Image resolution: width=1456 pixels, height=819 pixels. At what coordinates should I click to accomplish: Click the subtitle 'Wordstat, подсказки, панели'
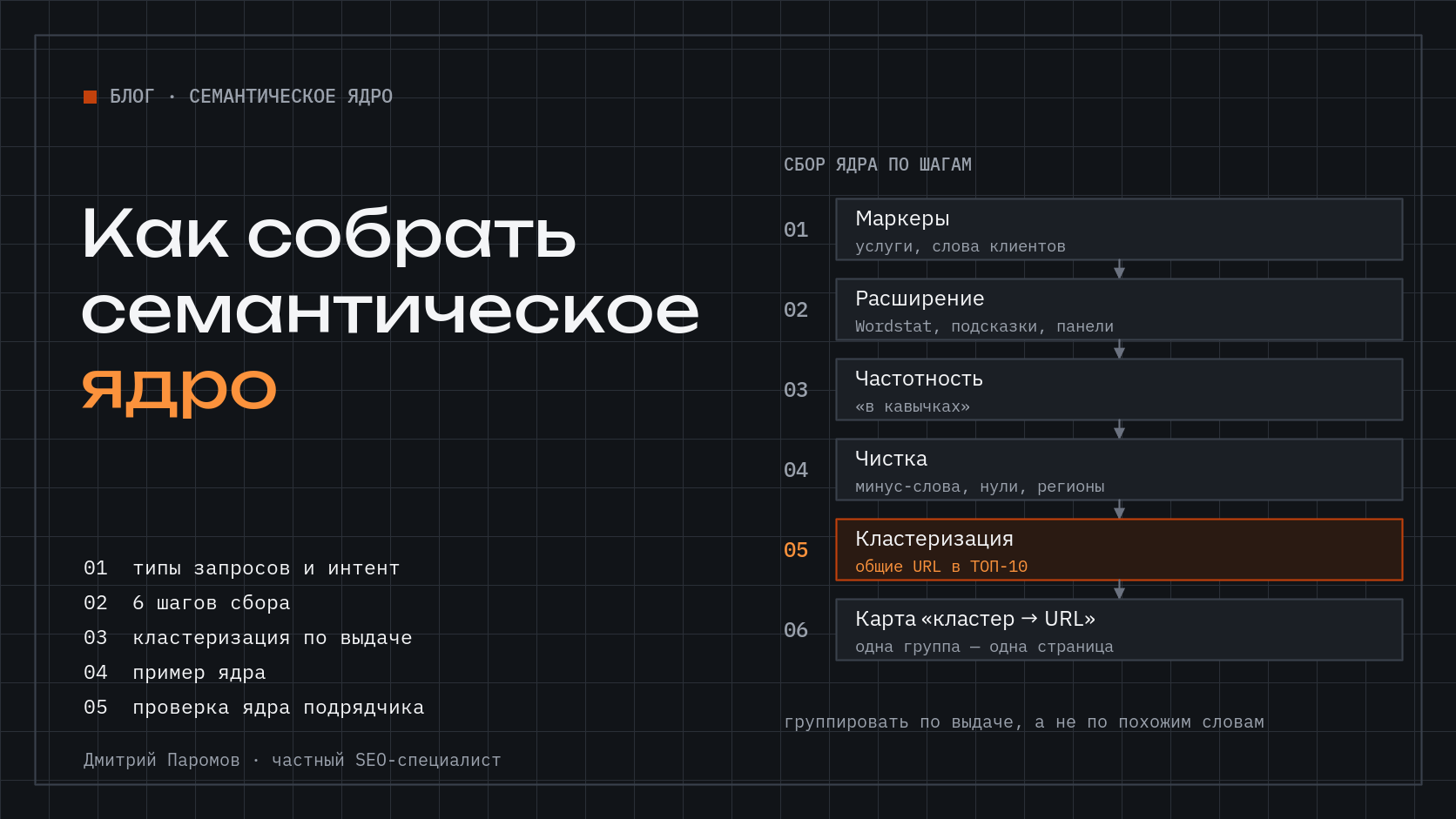[x=984, y=326]
